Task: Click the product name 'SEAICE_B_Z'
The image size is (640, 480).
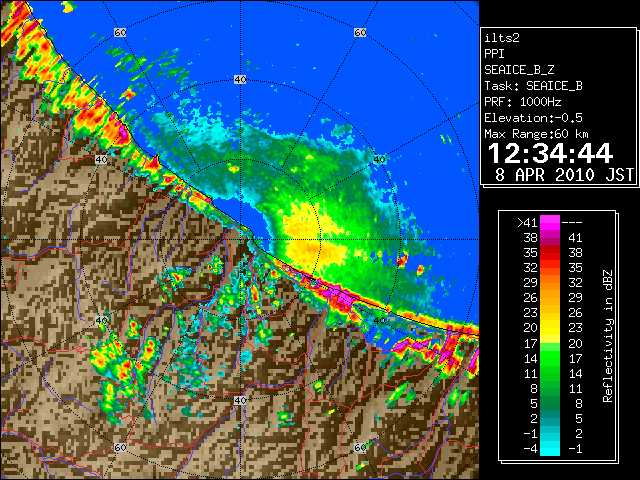Action: (519, 70)
